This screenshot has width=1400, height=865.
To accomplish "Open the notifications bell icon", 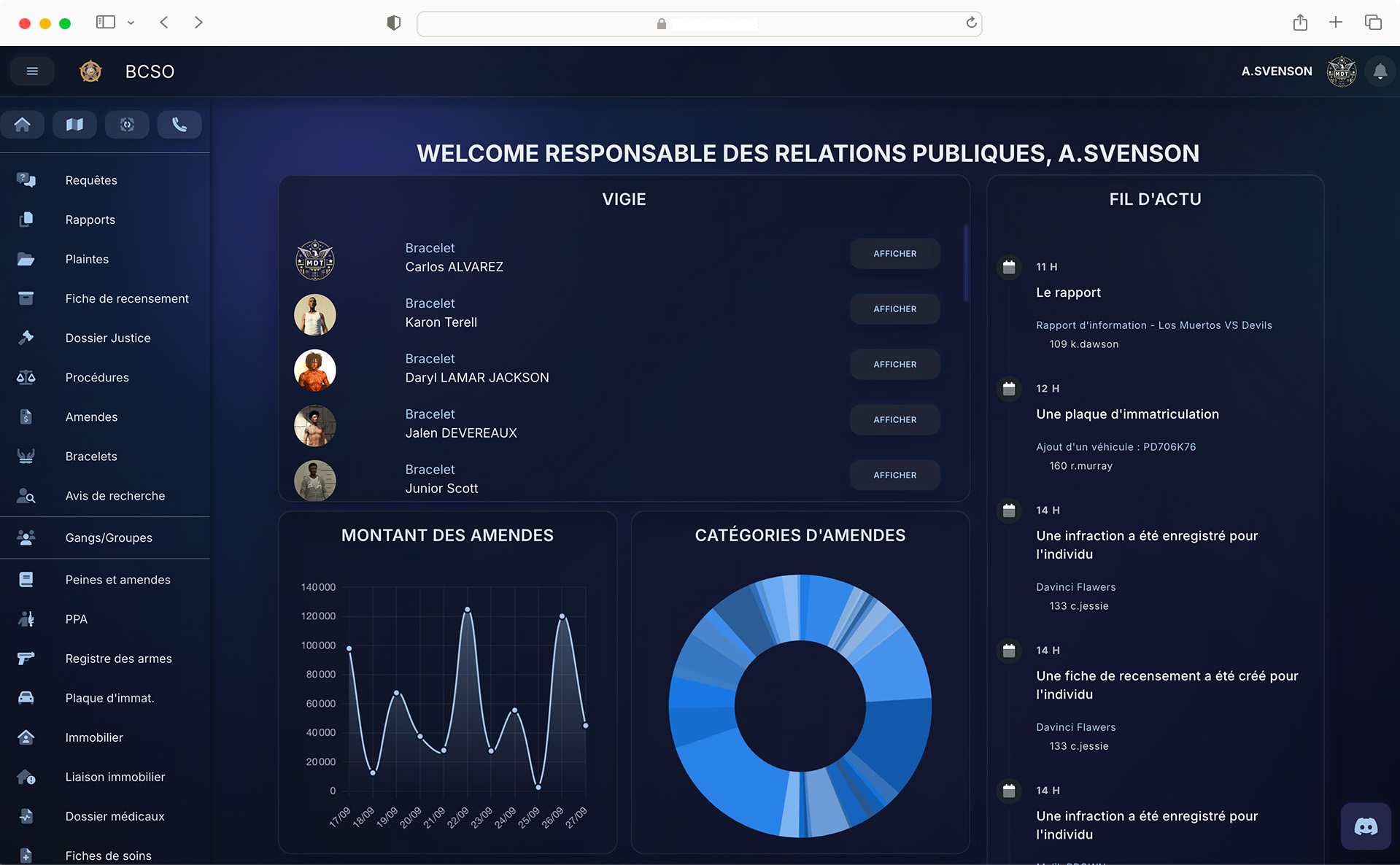I will click(x=1380, y=71).
